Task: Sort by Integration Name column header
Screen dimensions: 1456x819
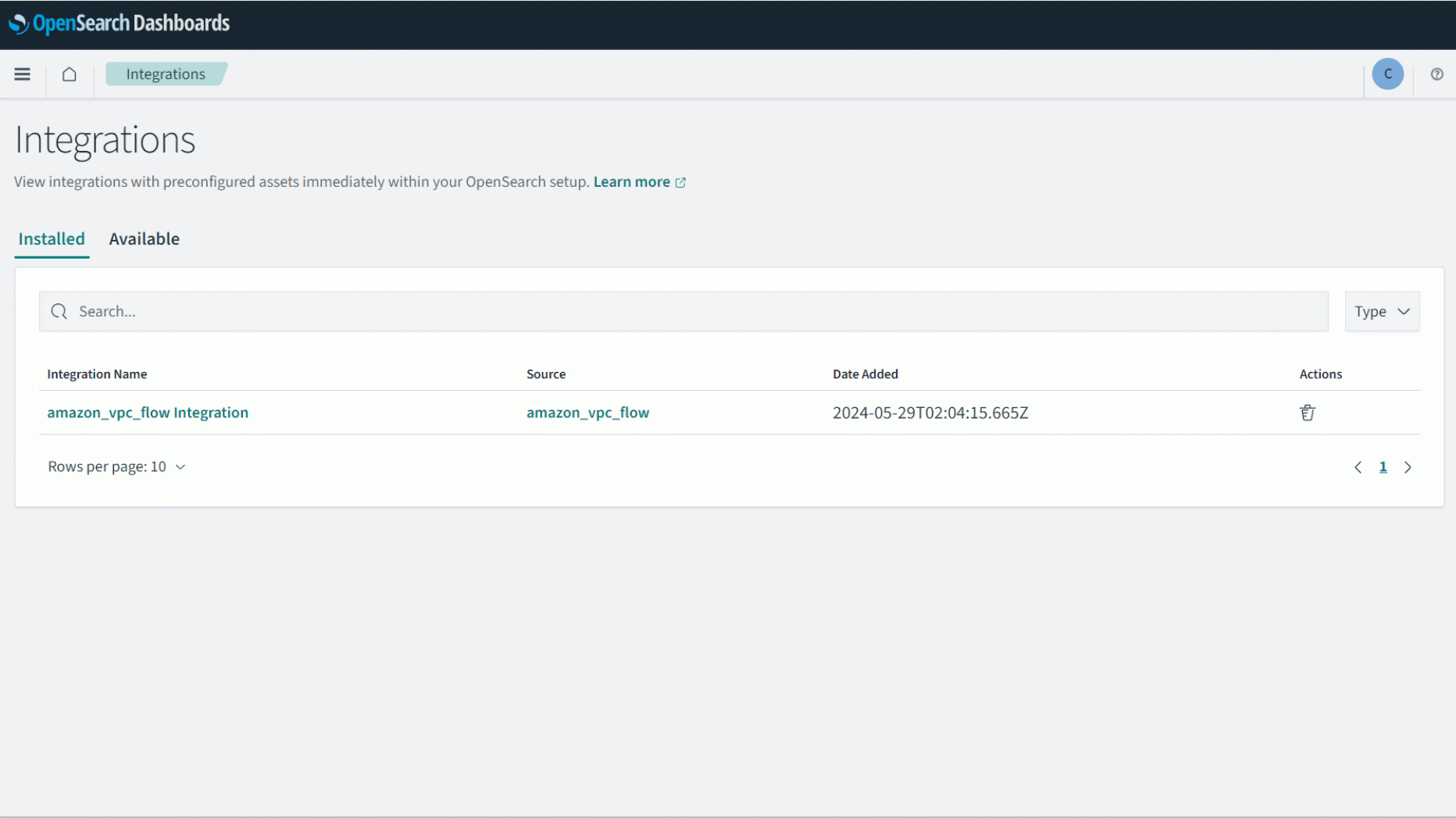Action: tap(97, 374)
